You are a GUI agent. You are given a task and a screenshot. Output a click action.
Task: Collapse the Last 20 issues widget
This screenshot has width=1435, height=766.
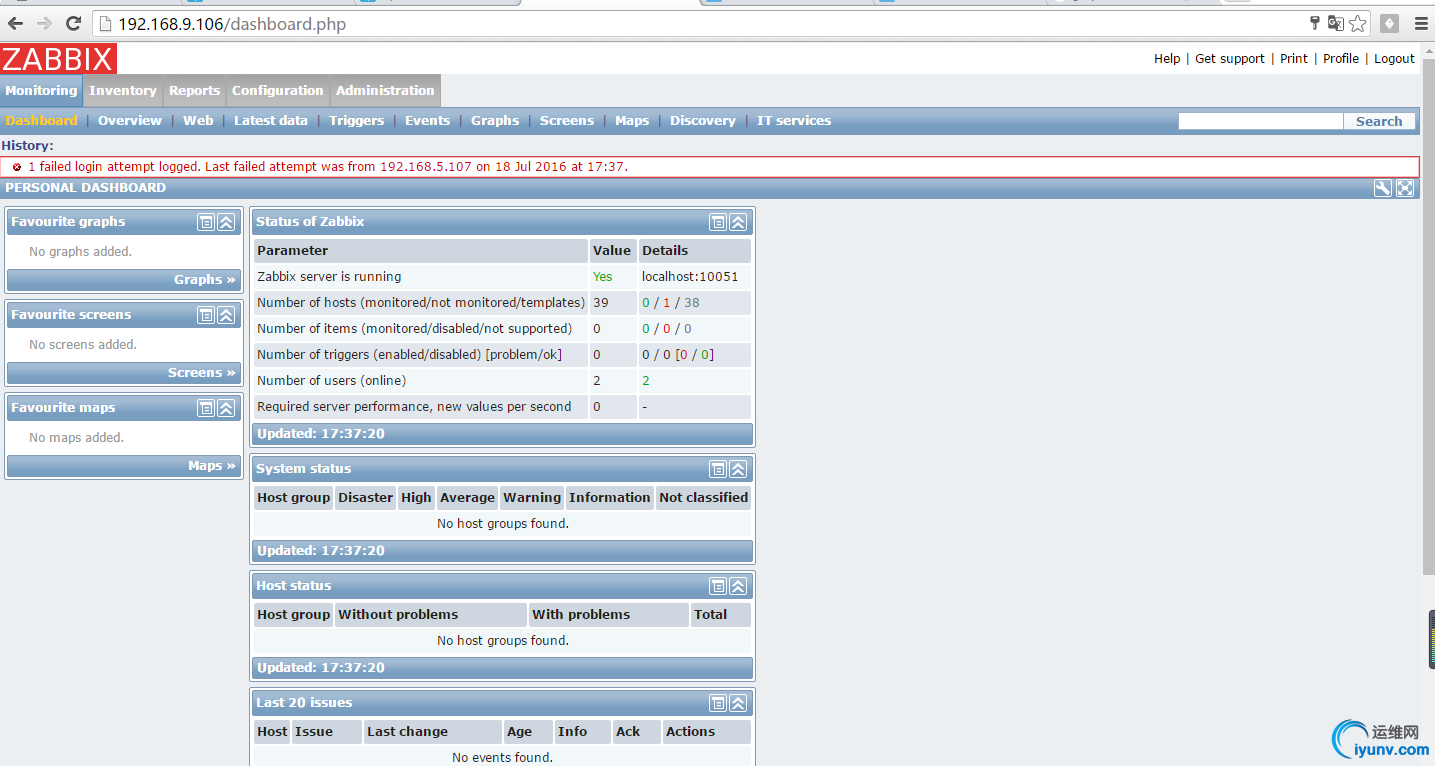tap(738, 703)
